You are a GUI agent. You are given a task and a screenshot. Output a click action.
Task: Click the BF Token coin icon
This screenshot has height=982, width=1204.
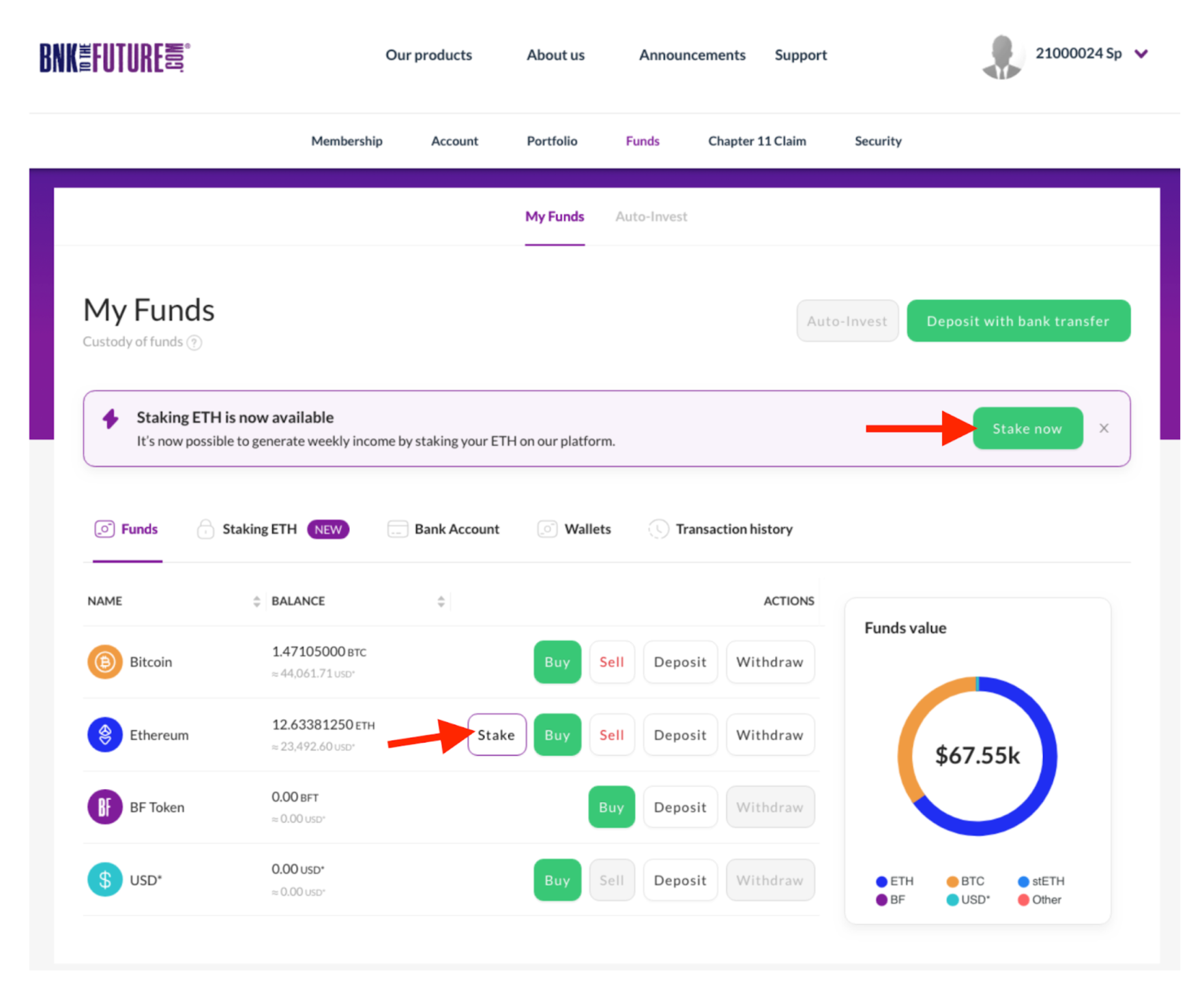point(105,807)
